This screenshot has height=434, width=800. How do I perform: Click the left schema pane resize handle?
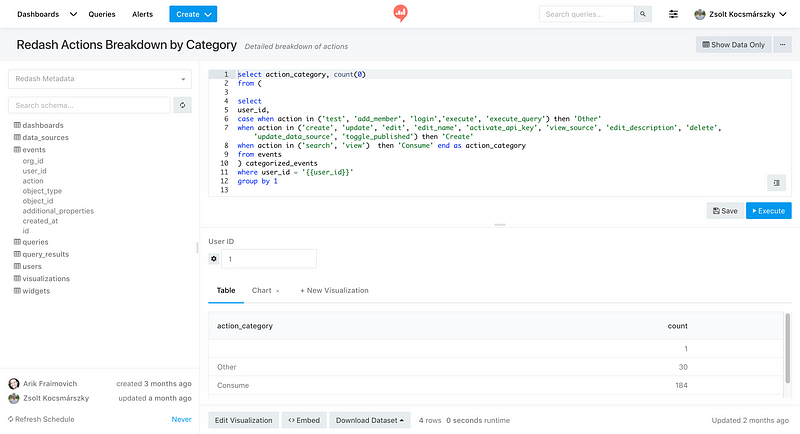tap(197, 247)
